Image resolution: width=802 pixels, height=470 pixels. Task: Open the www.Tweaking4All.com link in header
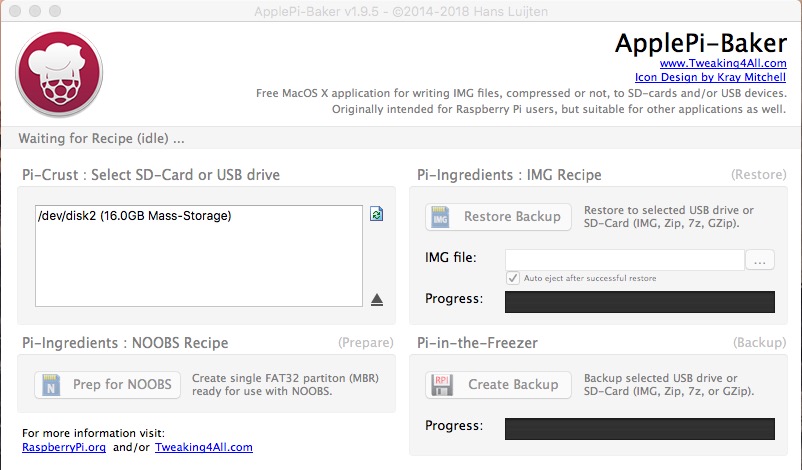point(723,63)
